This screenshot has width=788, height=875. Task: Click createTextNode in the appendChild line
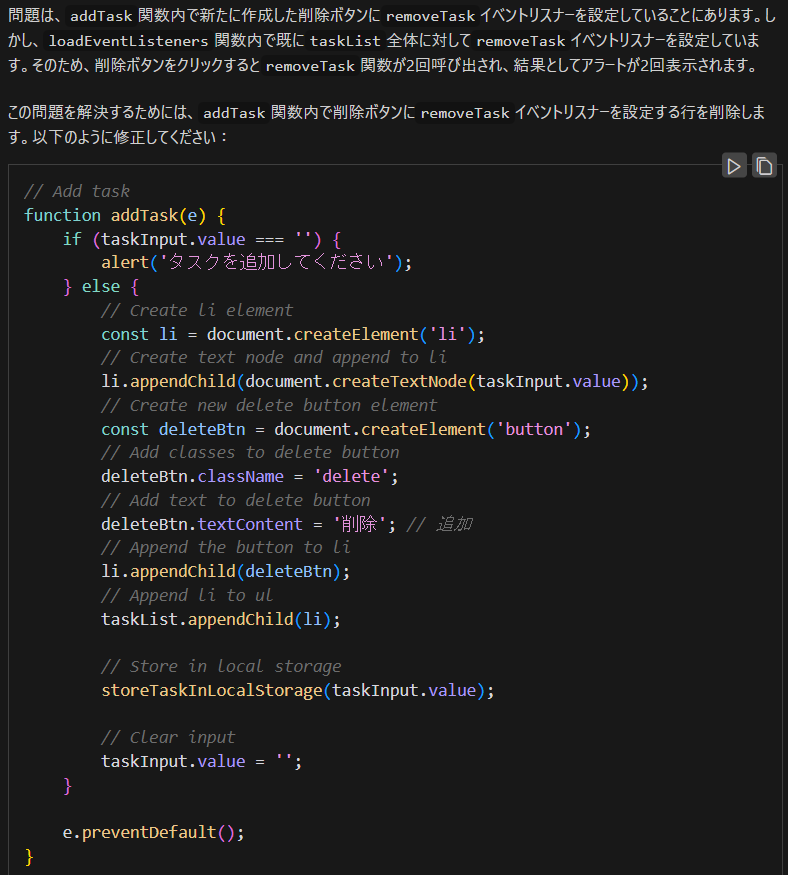point(398,381)
